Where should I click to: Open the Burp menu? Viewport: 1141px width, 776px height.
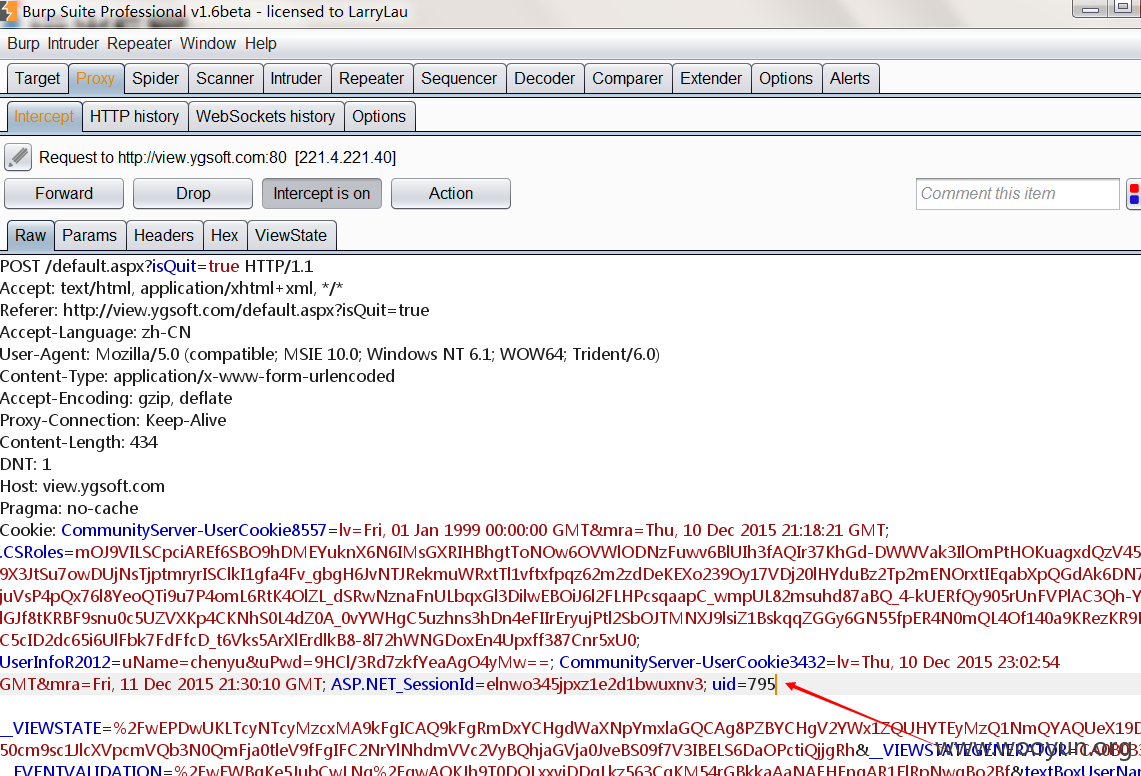pyautogui.click(x=23, y=44)
